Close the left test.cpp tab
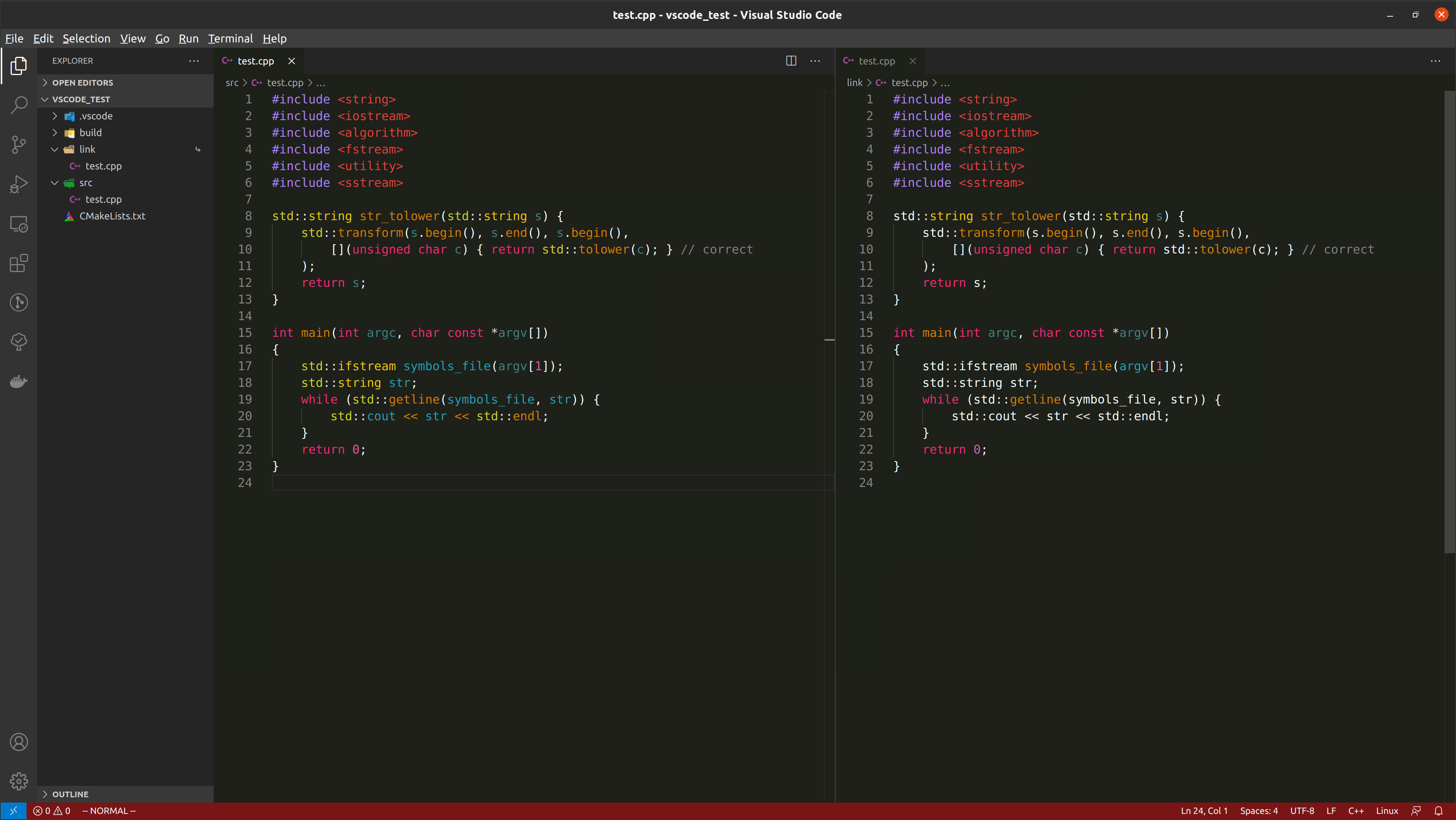 coord(292,61)
